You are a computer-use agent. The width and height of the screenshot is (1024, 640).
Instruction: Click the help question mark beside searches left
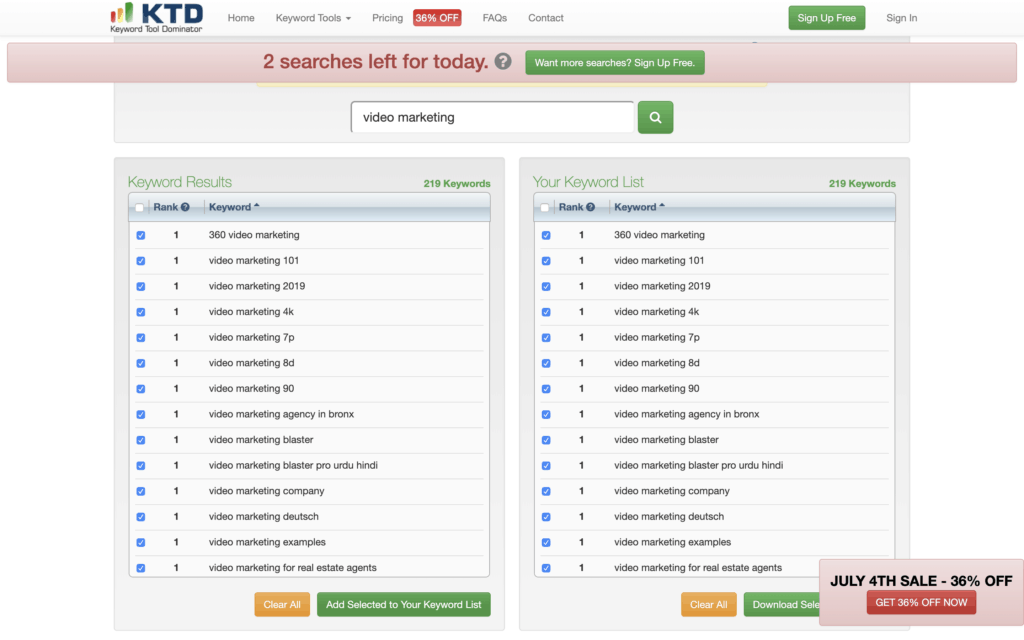pyautogui.click(x=503, y=61)
